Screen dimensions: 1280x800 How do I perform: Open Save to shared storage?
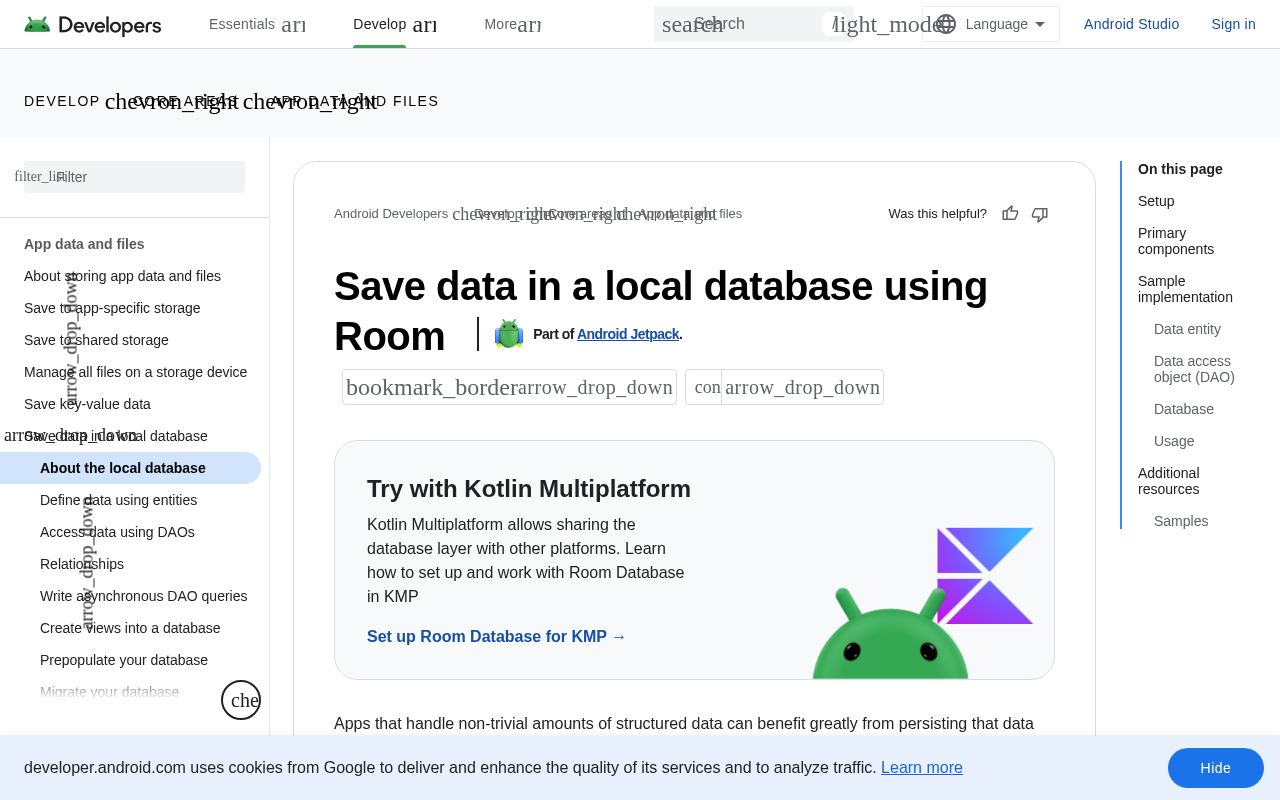96,340
